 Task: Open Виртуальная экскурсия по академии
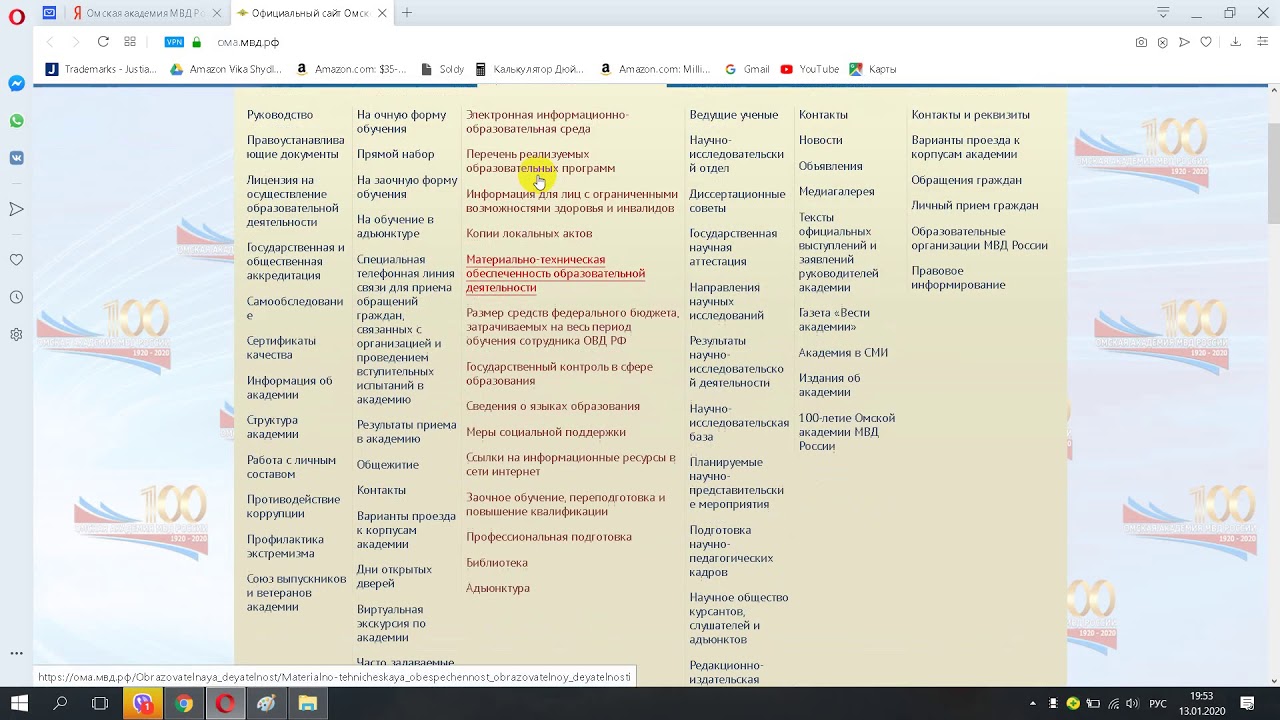391,623
